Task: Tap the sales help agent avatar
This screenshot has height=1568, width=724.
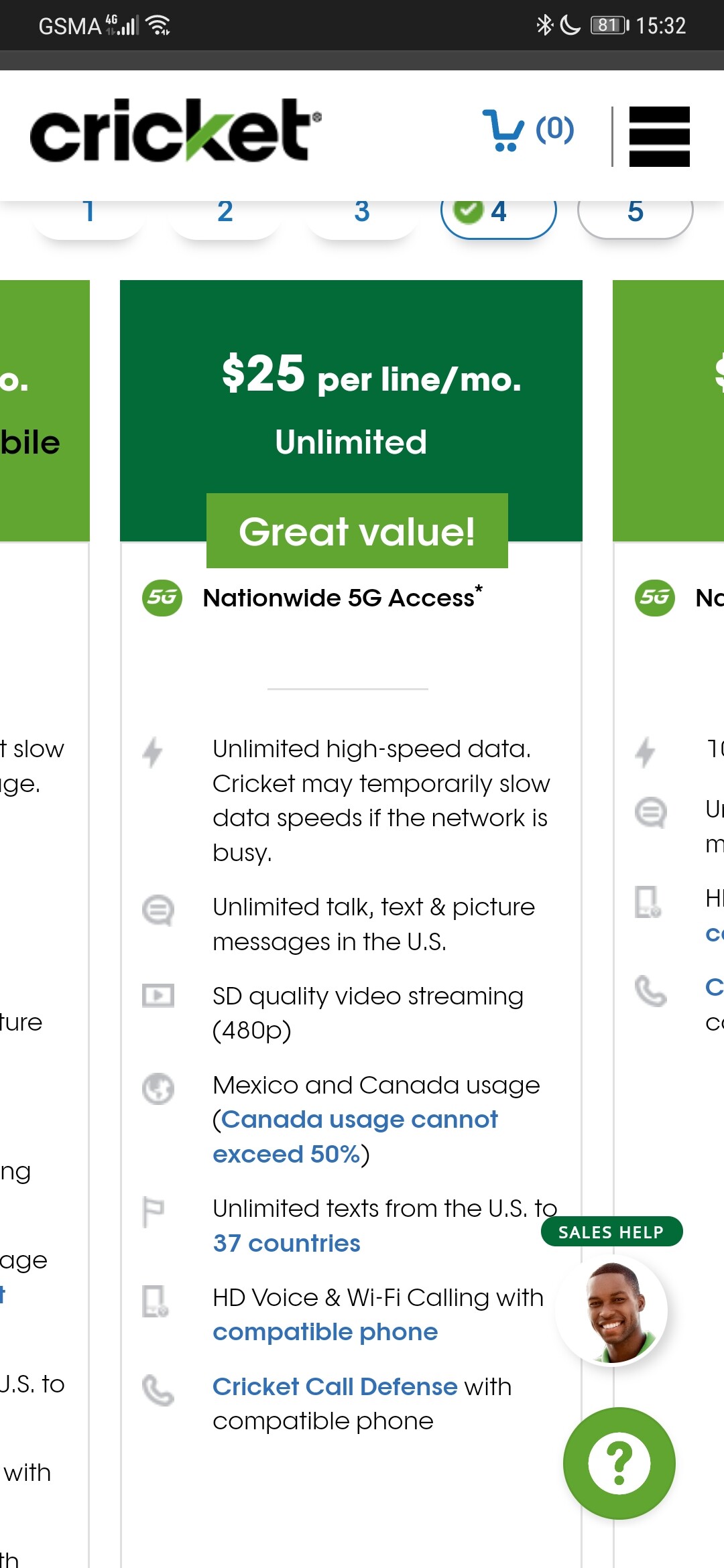Action: pyautogui.click(x=612, y=1310)
